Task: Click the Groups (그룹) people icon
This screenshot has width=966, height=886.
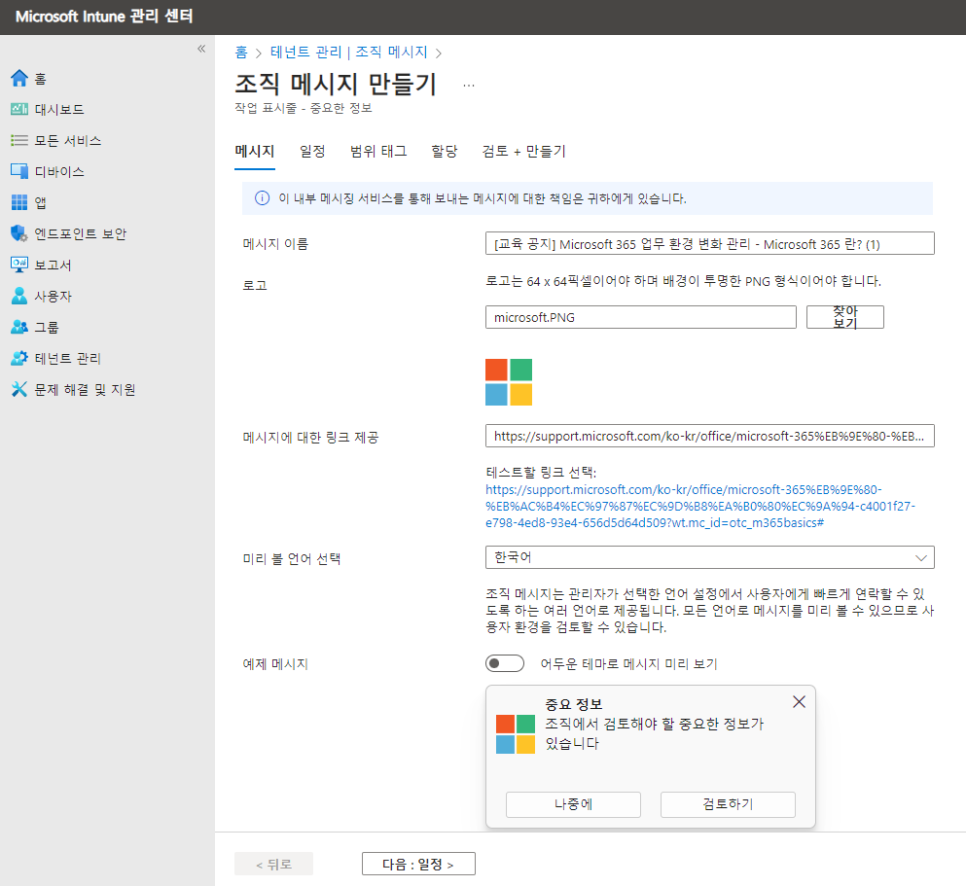Action: coord(19,327)
